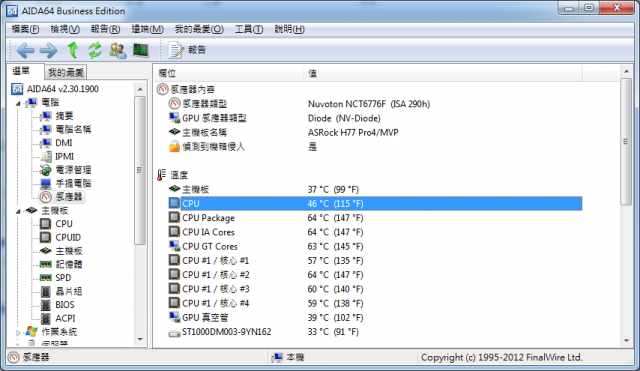Viewport: 640px width, 371px height.
Task: Open the 檔案(F) menu
Action: [x=25, y=29]
